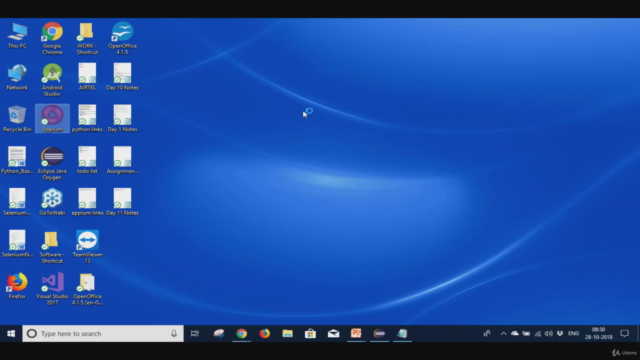Image resolution: width=640 pixels, height=360 pixels.
Task: Select the This PC desktop icon
Action: 17,36
